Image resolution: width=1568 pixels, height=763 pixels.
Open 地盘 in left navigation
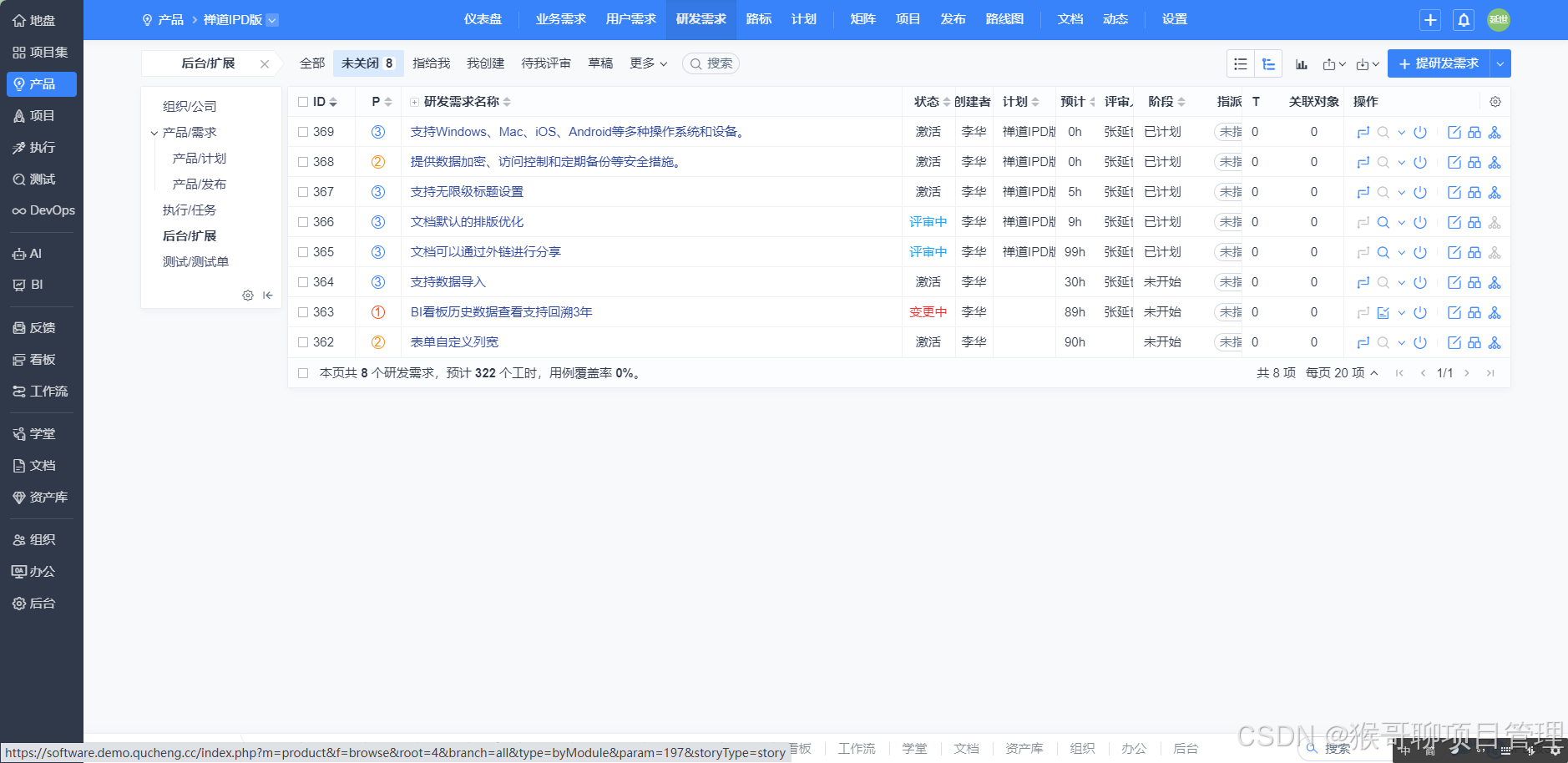click(34, 20)
